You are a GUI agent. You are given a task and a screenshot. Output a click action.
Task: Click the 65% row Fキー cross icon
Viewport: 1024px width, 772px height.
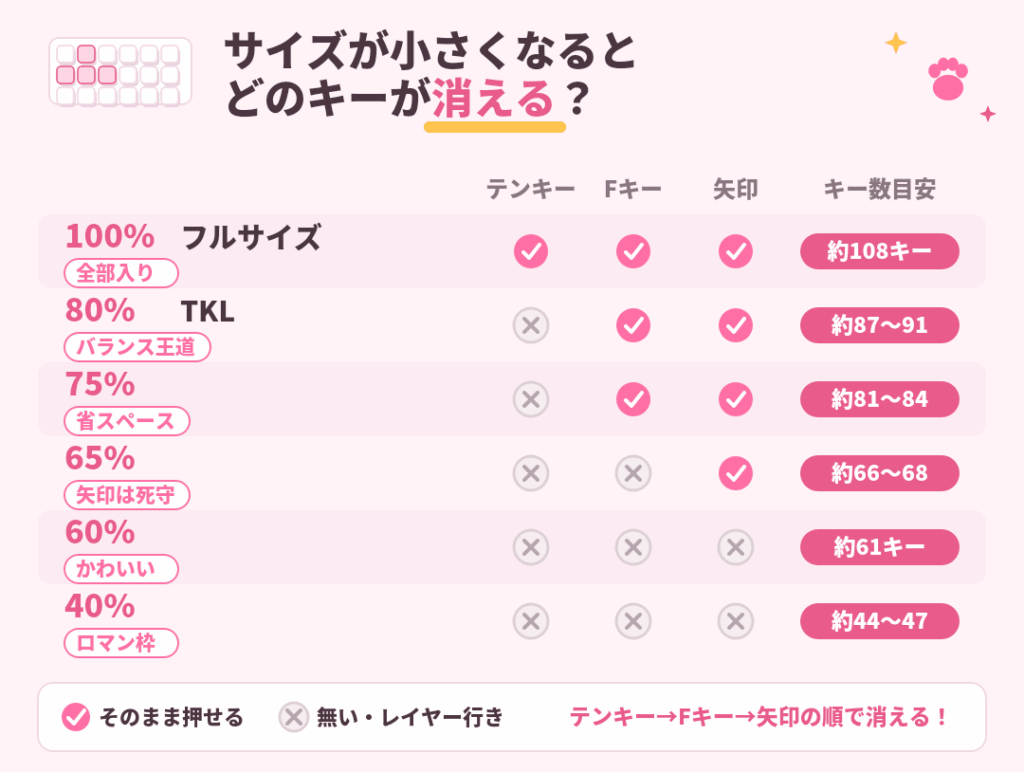click(633, 473)
